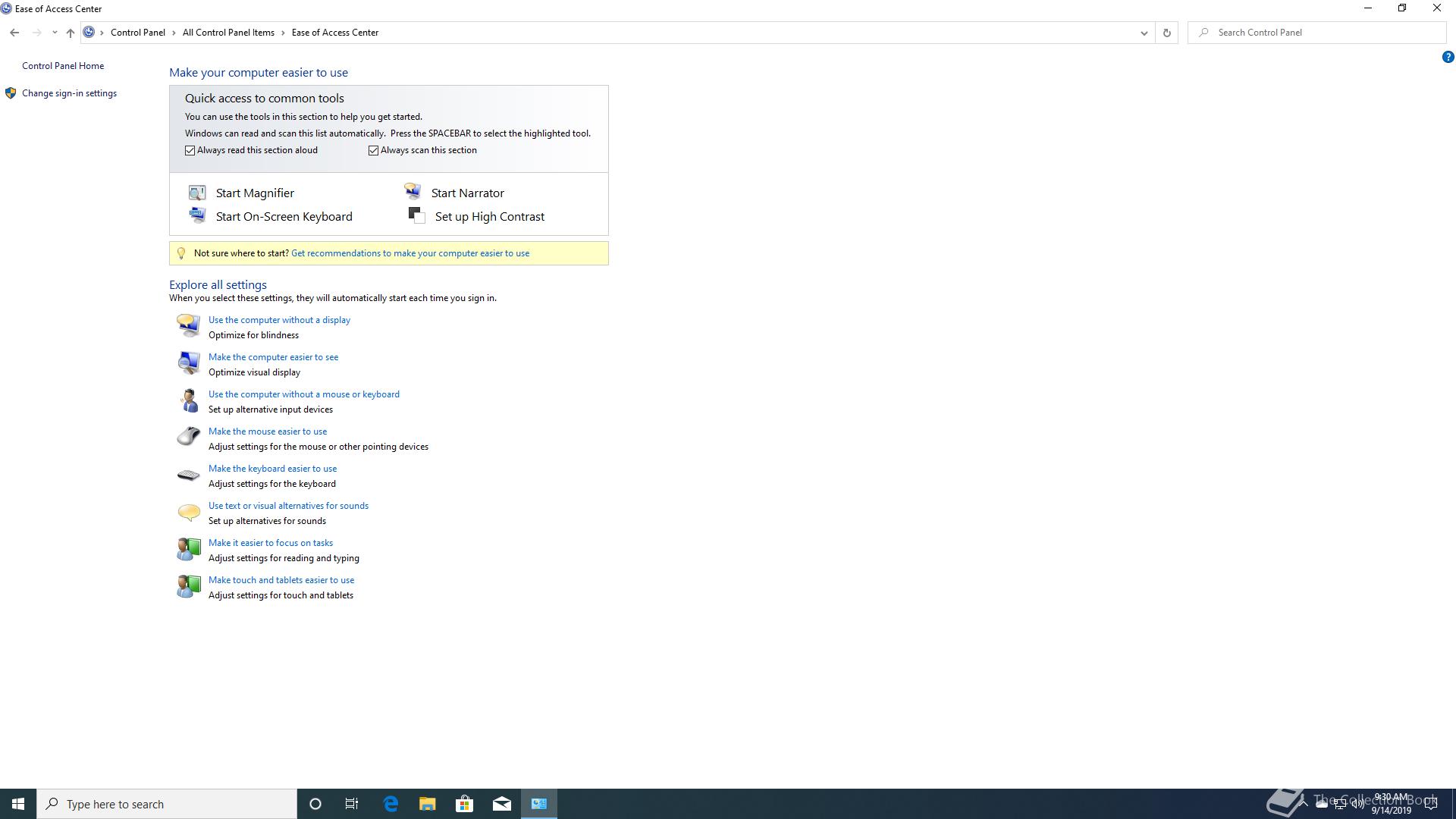Viewport: 1456px width, 819px height.
Task: Open Use the computer without a mouse or keyboard
Action: [x=304, y=394]
